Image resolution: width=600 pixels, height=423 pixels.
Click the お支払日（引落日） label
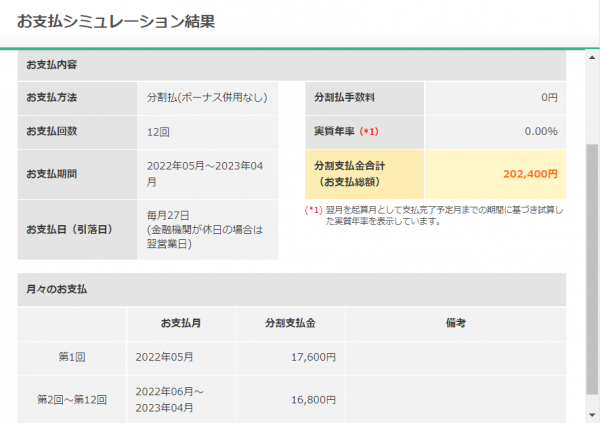tap(69, 230)
